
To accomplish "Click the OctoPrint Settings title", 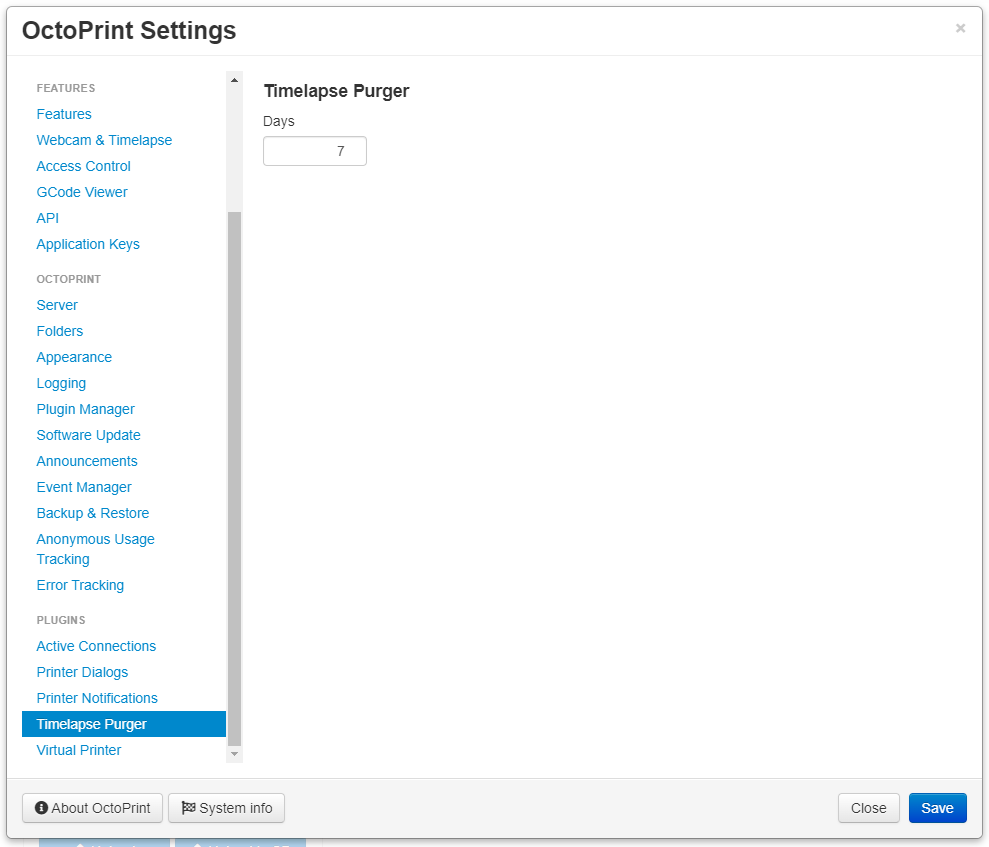I will point(129,30).
